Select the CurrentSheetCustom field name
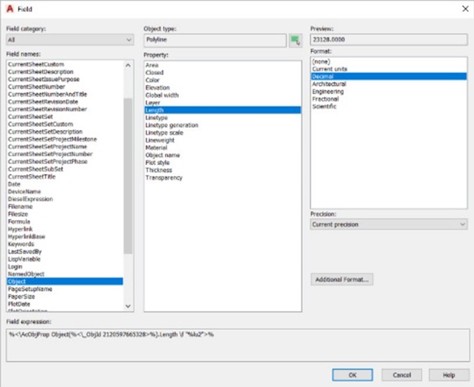This screenshot has width=474, height=387. coord(65,64)
